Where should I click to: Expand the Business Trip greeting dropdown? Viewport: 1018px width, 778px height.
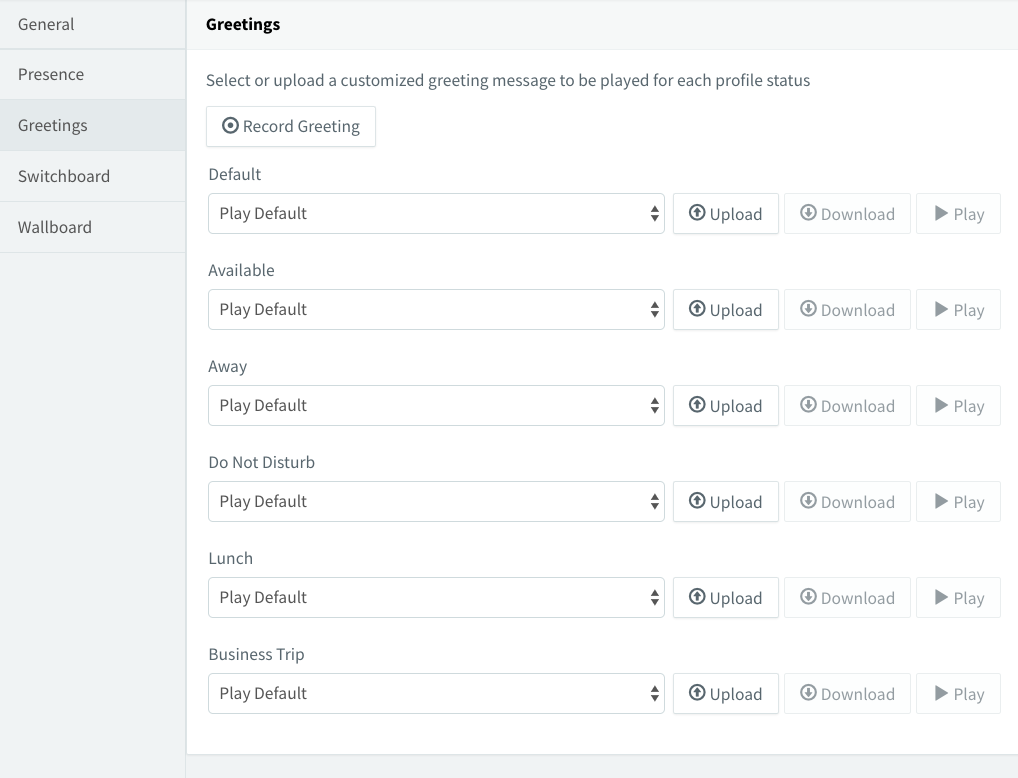pyautogui.click(x=436, y=694)
